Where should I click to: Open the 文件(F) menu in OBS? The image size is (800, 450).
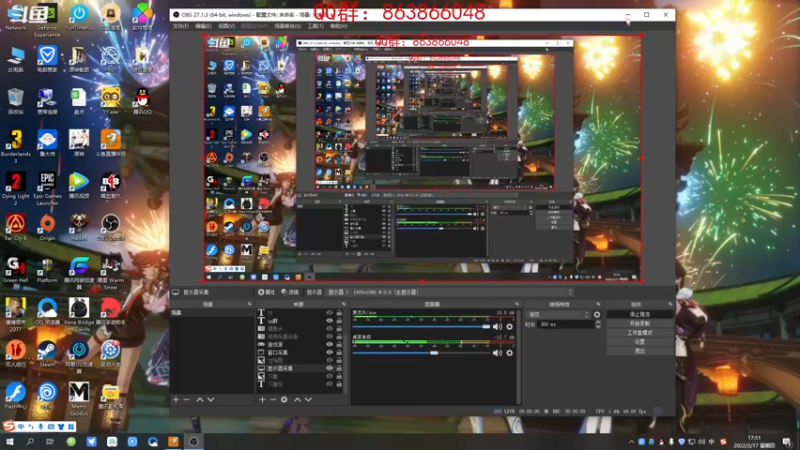pos(180,26)
